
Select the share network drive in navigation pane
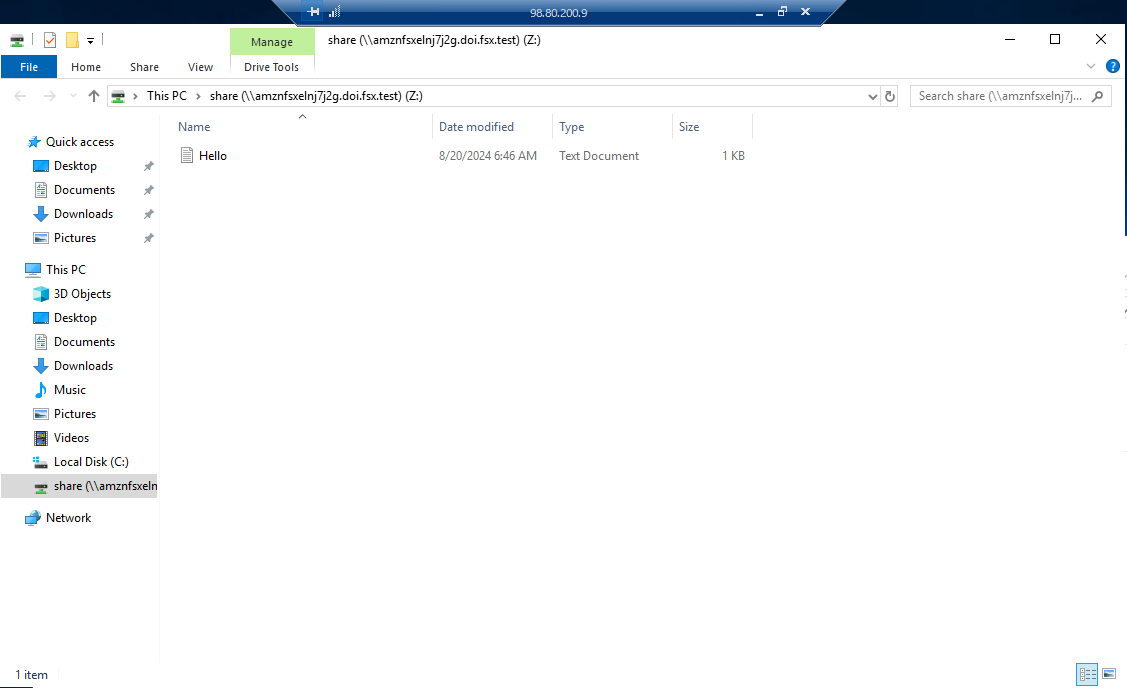click(x=79, y=486)
